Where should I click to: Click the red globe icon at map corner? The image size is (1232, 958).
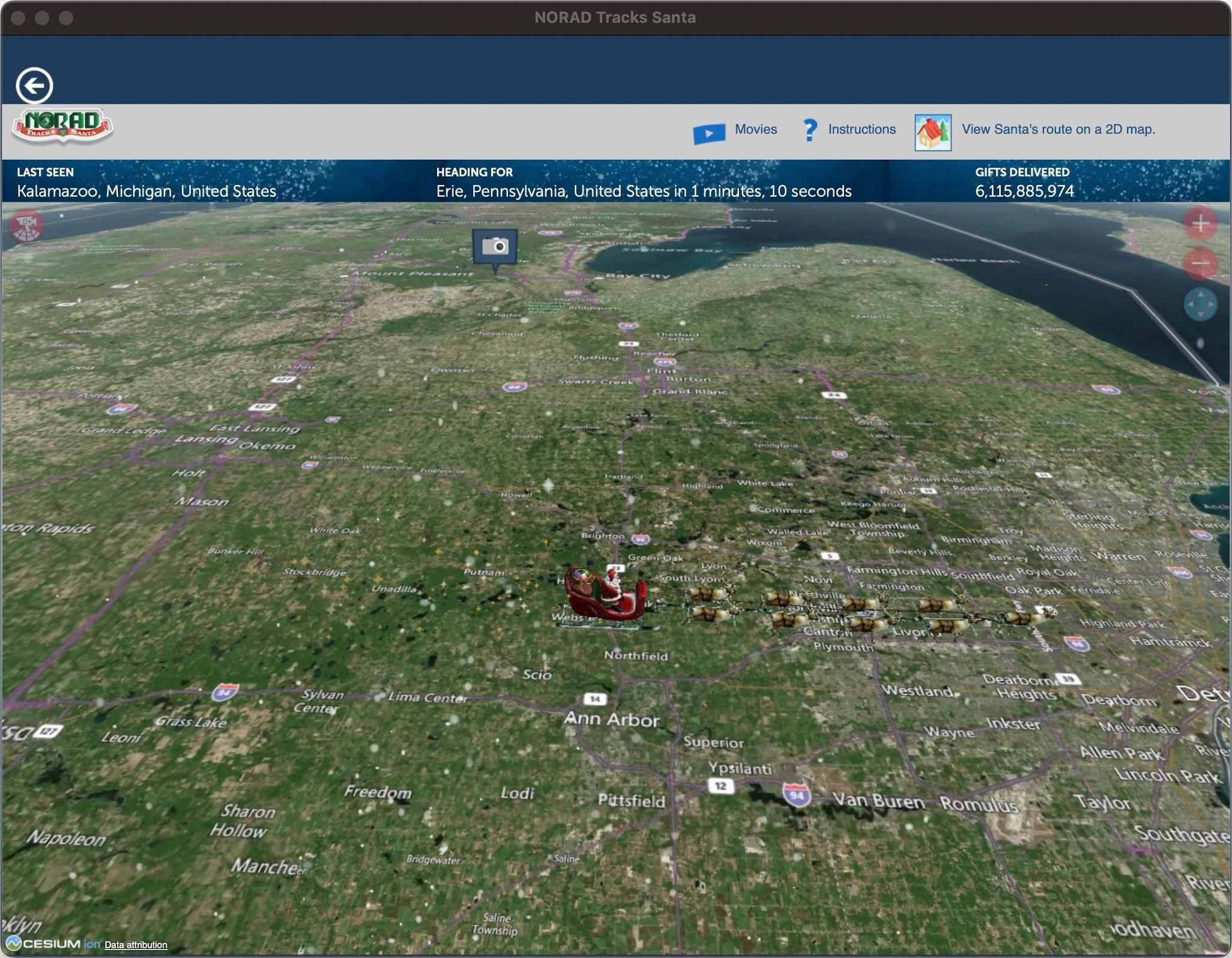[x=27, y=226]
